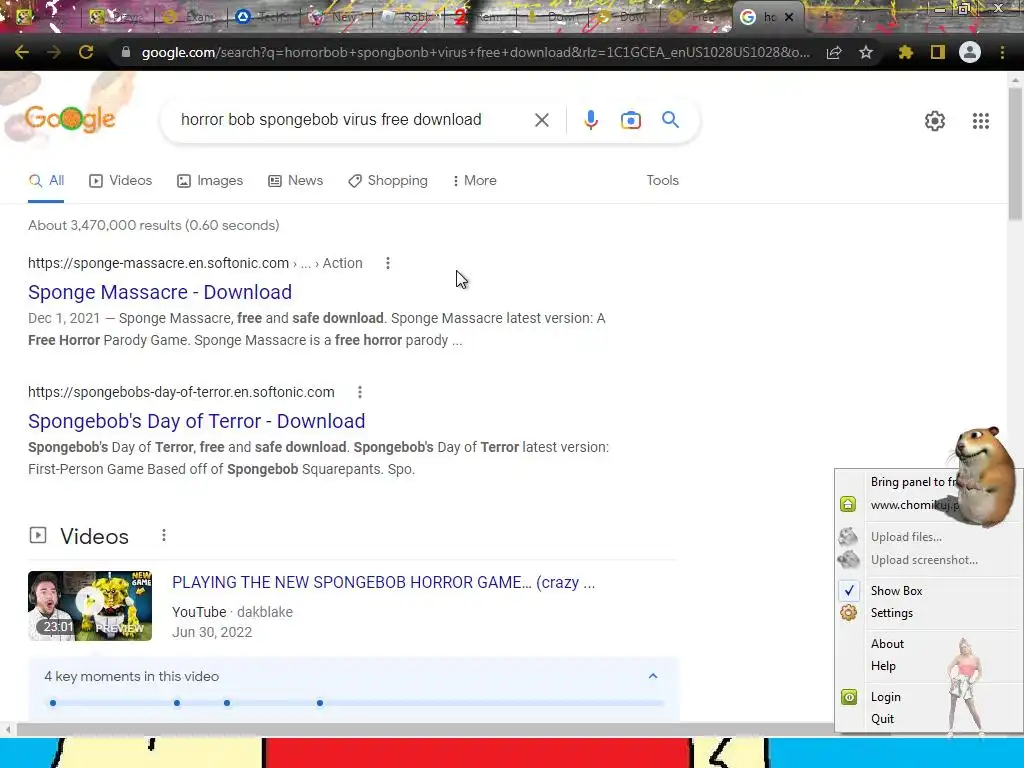Switch to the Images results tab
Viewport: 1024px width, 768px height.
(x=210, y=180)
